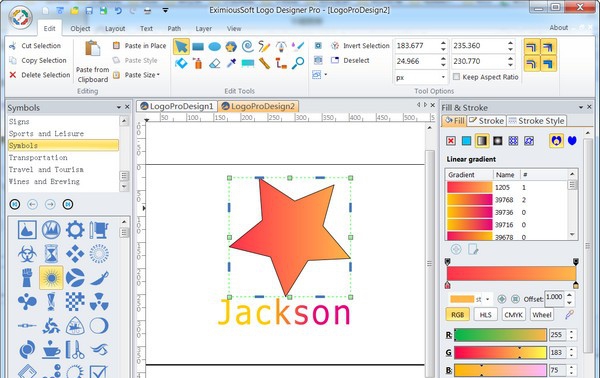This screenshot has height=378, width=600.
Task: Set fill to no paint
Action: click(451, 141)
